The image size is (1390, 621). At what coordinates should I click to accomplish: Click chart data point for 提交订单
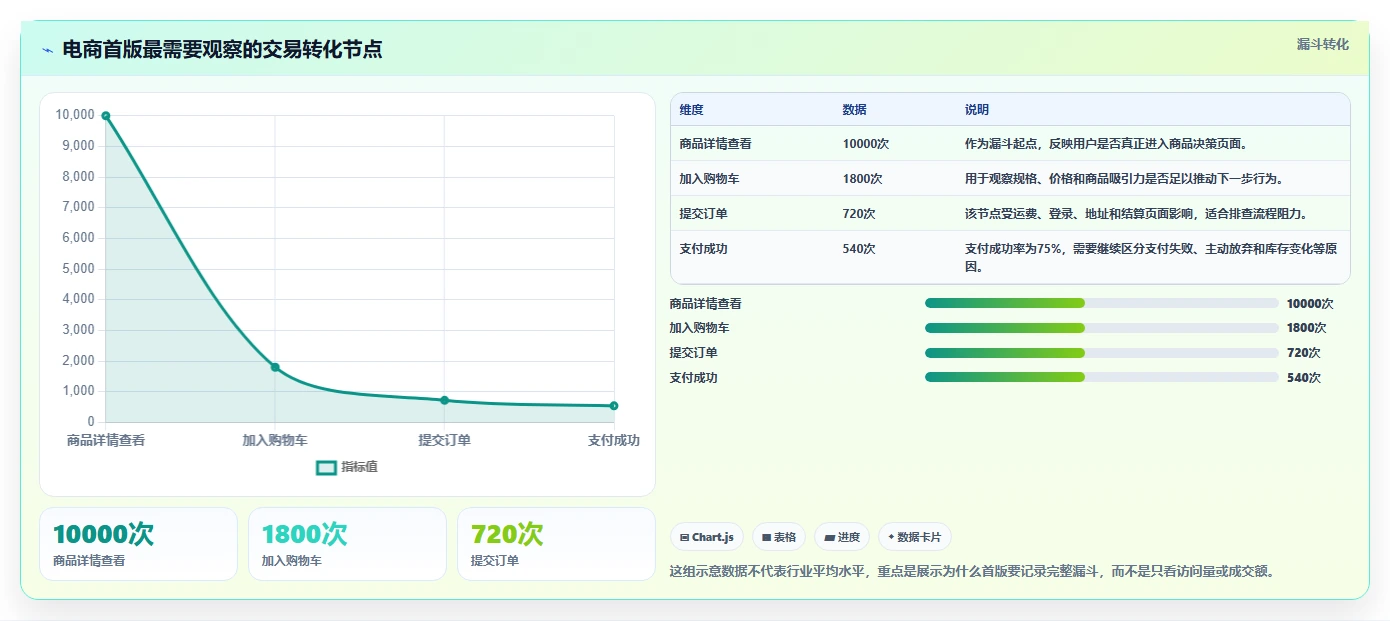coord(444,400)
